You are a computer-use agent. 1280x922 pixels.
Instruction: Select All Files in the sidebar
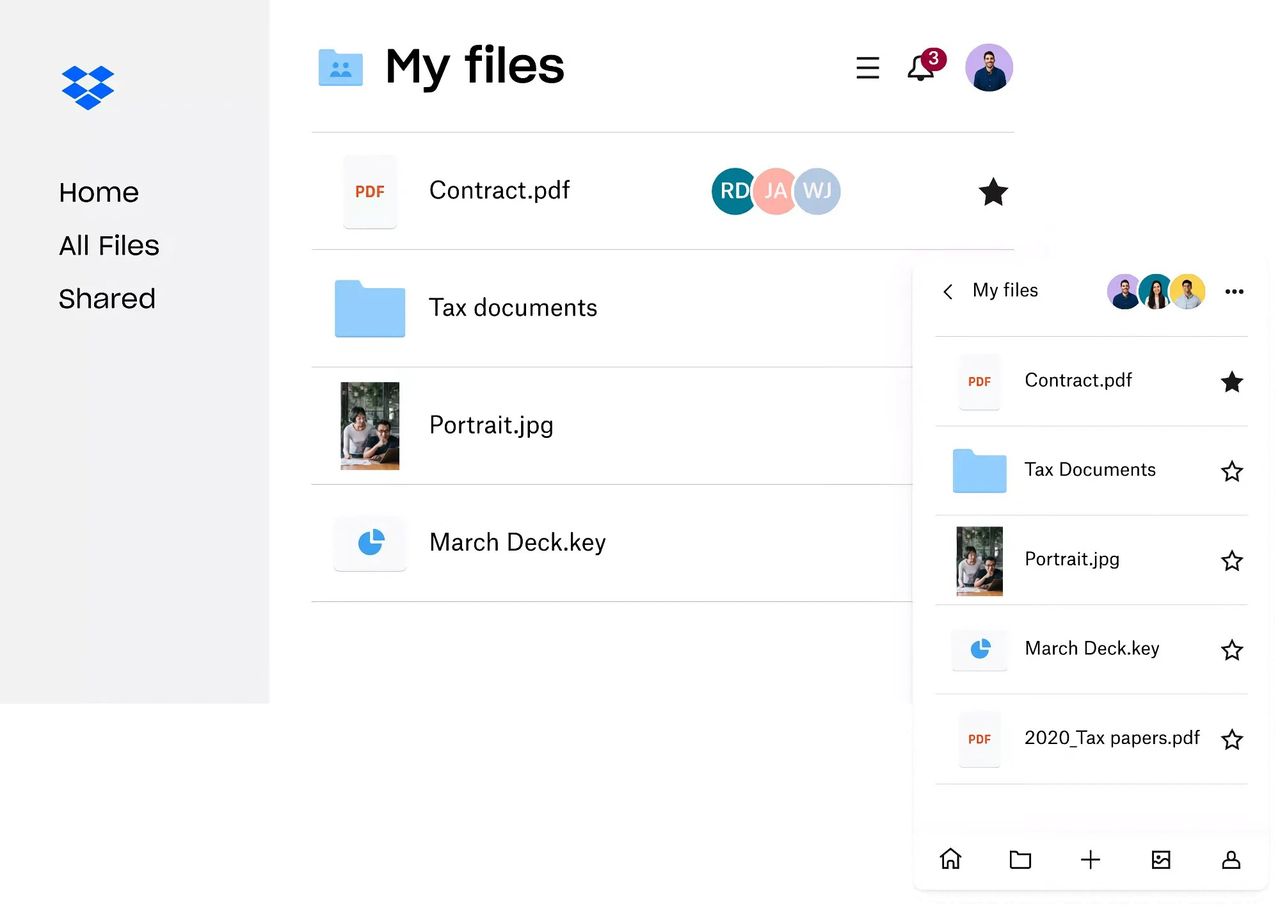[x=109, y=245]
